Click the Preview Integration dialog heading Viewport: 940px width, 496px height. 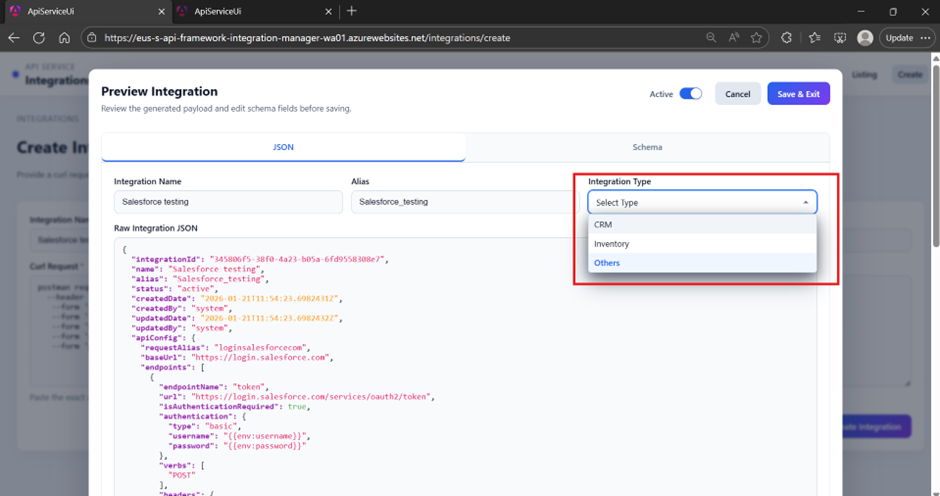point(159,91)
